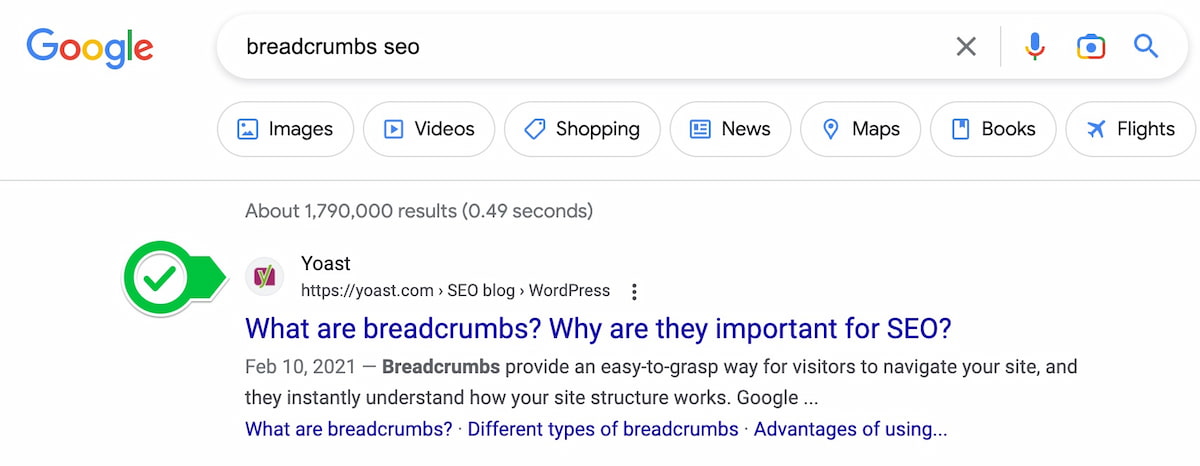Clear the search box with X icon
The width and height of the screenshot is (1200, 466).
click(x=966, y=46)
